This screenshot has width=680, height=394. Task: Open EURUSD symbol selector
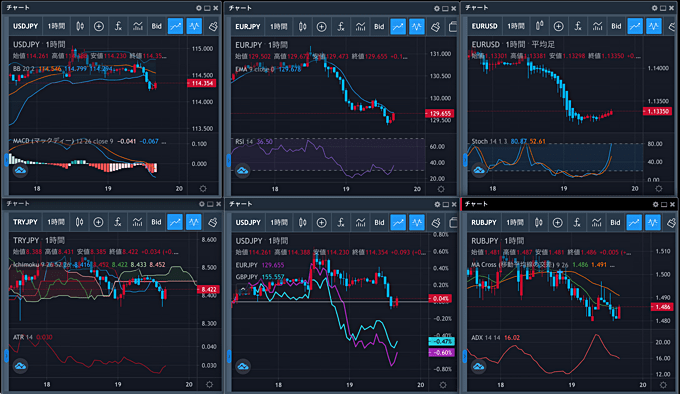pyautogui.click(x=484, y=26)
